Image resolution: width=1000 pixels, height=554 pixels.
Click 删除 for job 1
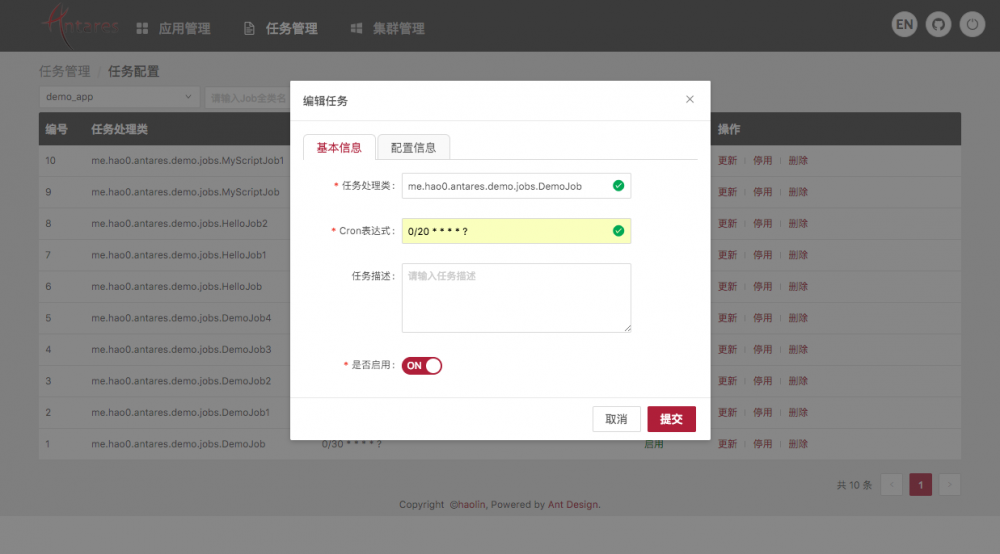(798, 444)
